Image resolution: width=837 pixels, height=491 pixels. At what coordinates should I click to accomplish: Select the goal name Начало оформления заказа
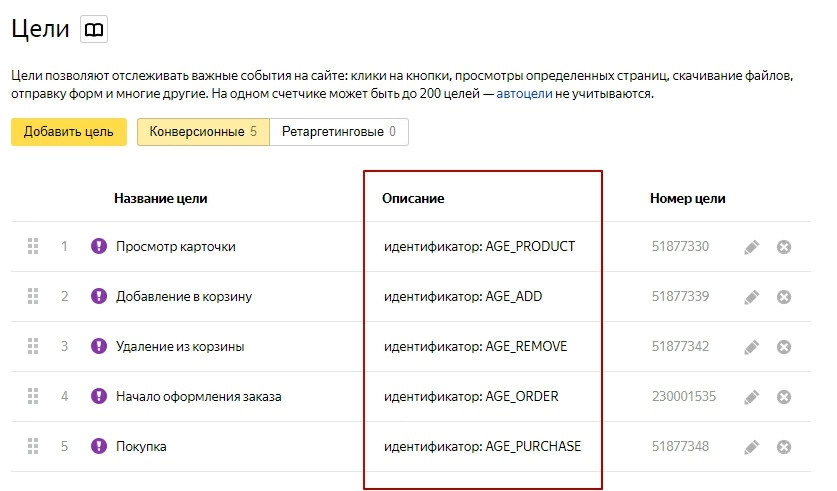tap(198, 397)
